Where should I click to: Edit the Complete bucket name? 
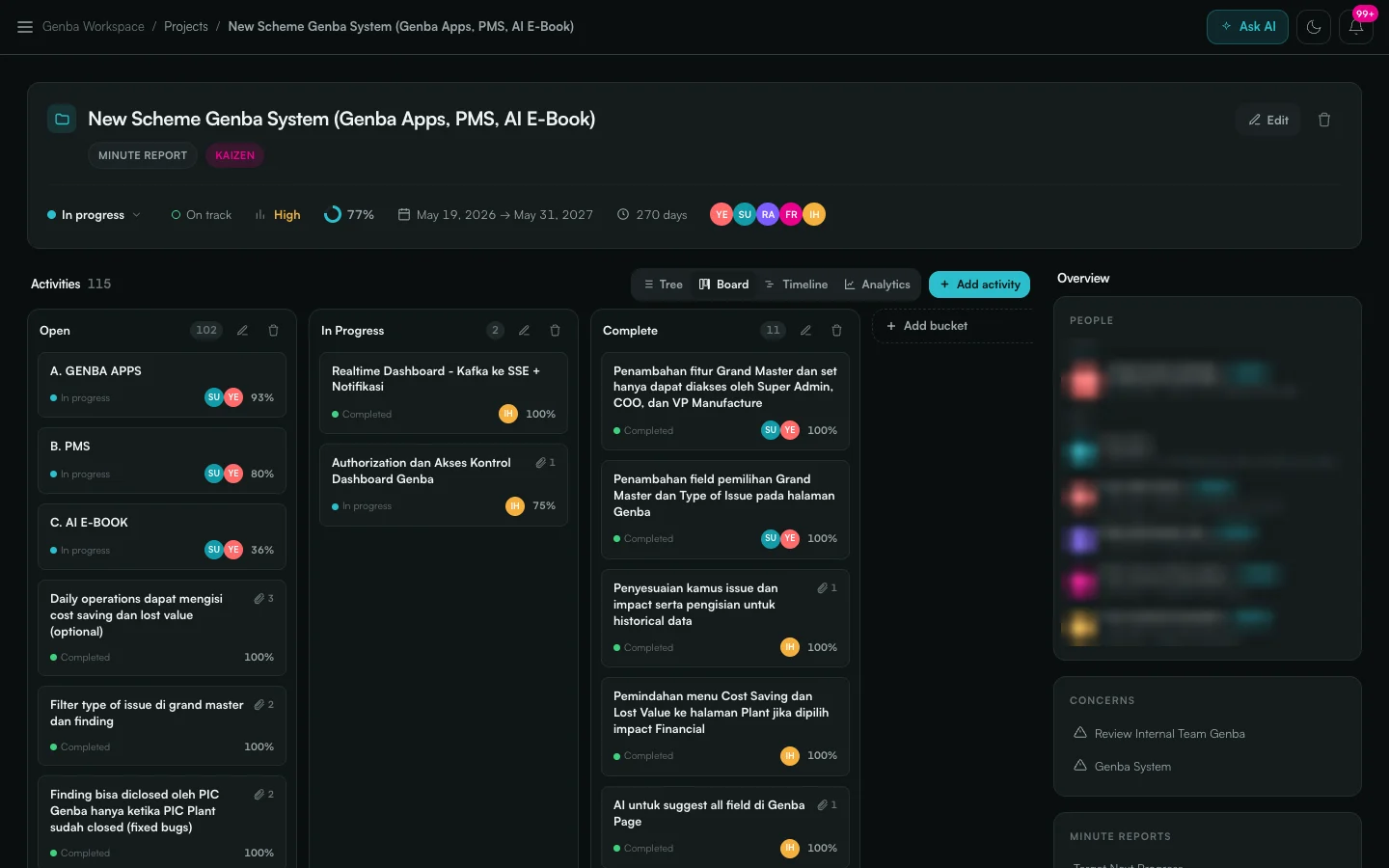[x=806, y=331]
